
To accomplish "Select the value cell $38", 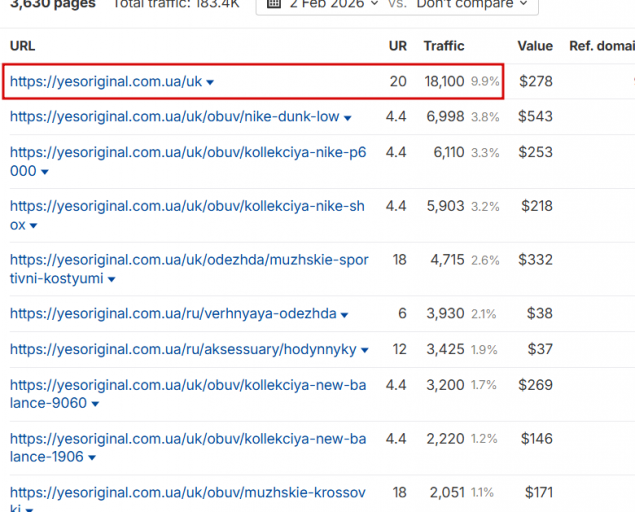I will point(539,314).
